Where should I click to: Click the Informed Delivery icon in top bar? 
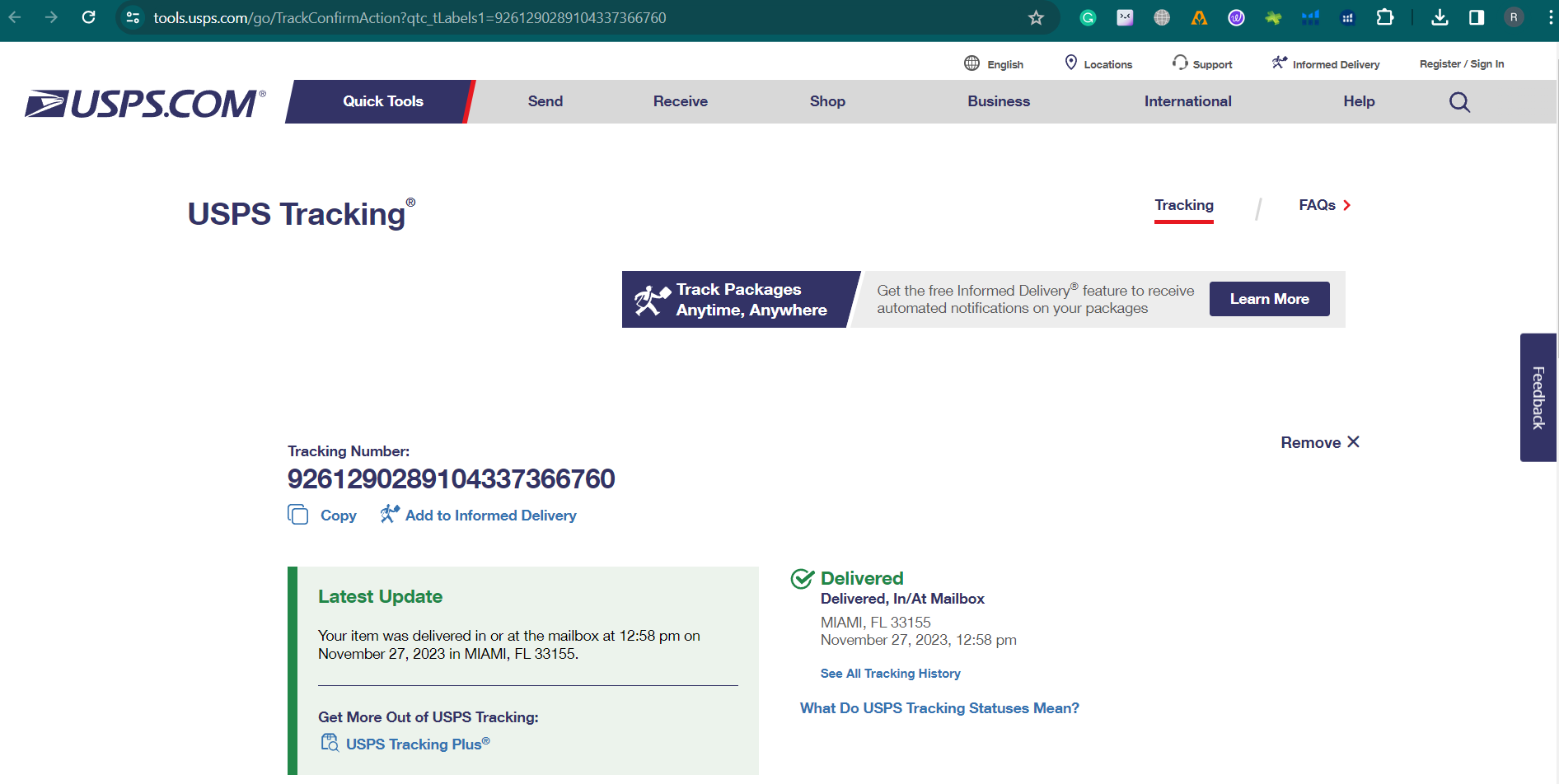tap(1279, 63)
